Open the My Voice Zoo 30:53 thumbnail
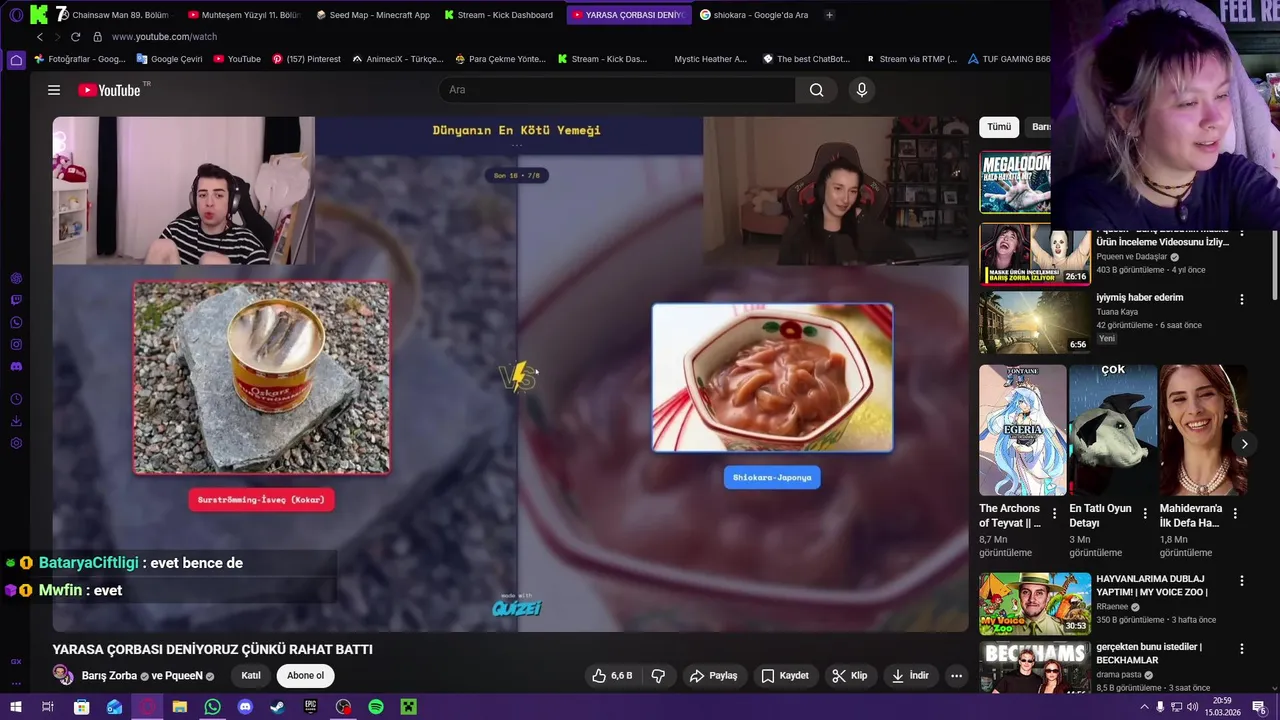This screenshot has width=1280, height=720. click(1035, 604)
